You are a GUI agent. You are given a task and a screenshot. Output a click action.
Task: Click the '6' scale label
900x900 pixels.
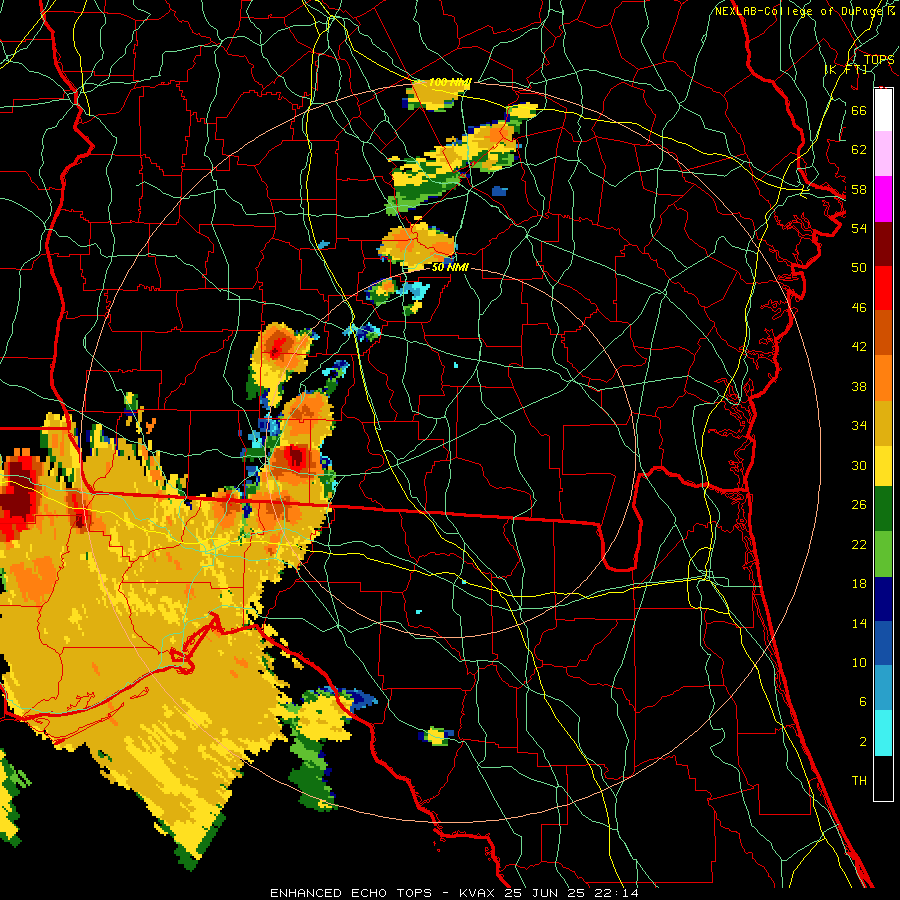[x=862, y=702]
